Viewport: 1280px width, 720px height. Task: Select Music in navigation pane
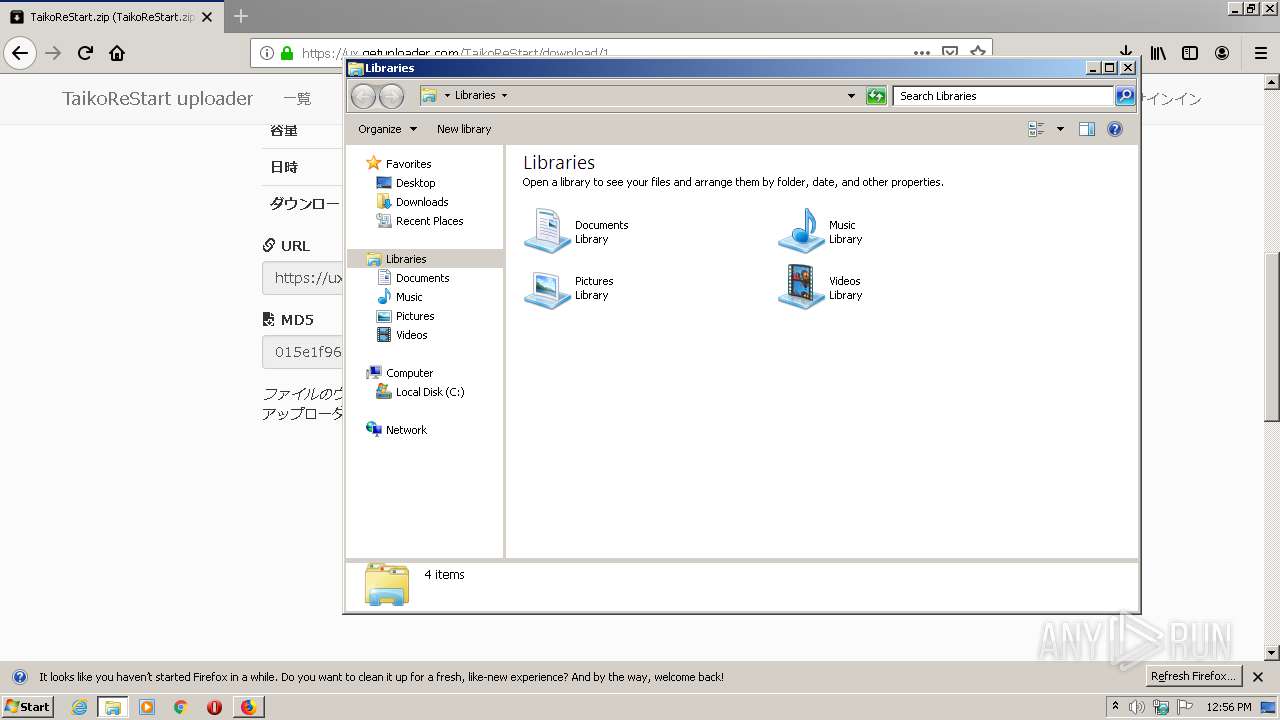tap(408, 297)
